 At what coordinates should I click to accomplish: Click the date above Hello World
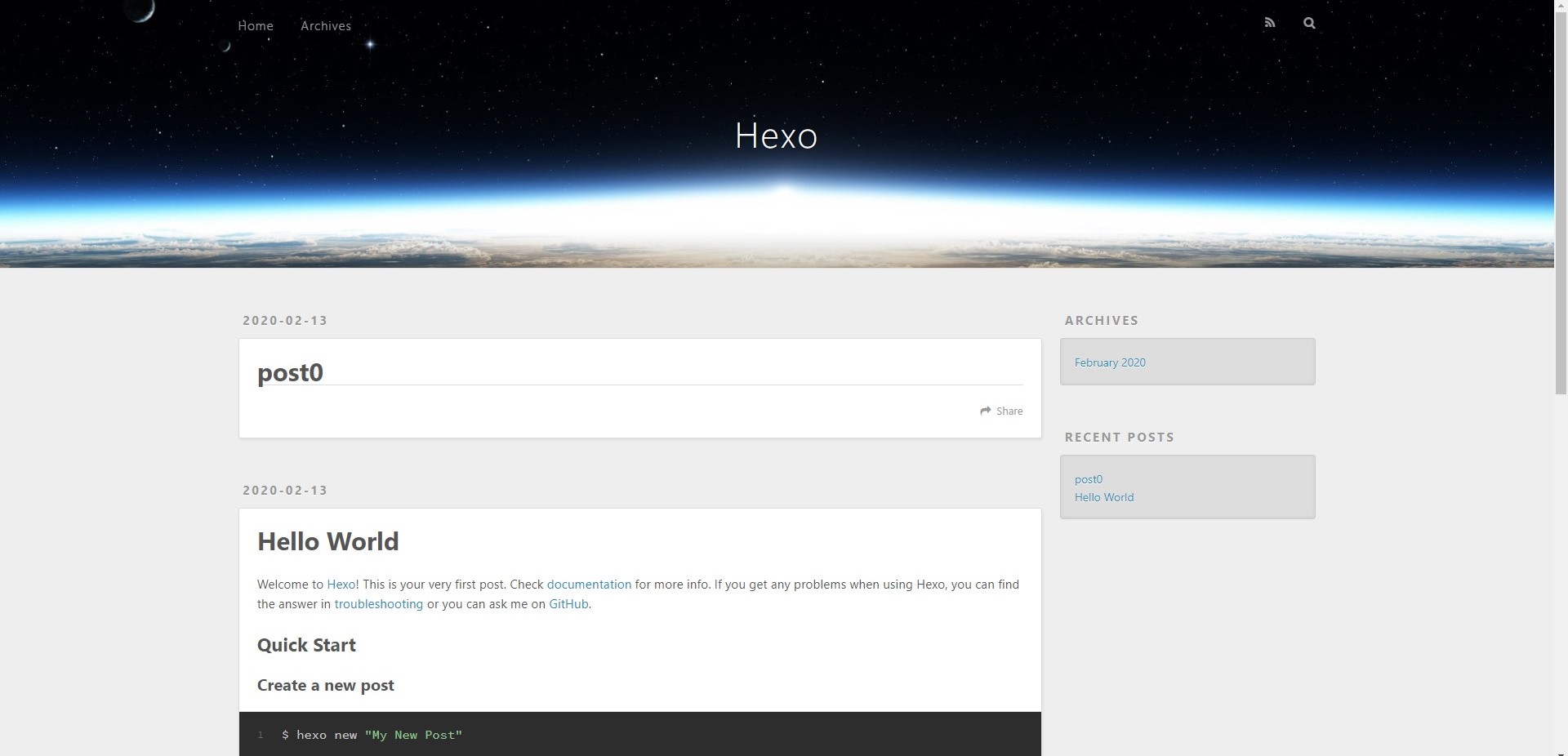285,491
